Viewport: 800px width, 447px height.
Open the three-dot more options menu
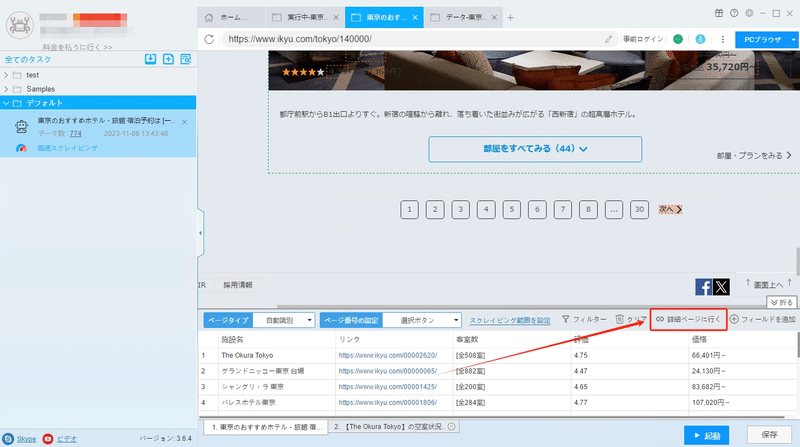(722, 39)
